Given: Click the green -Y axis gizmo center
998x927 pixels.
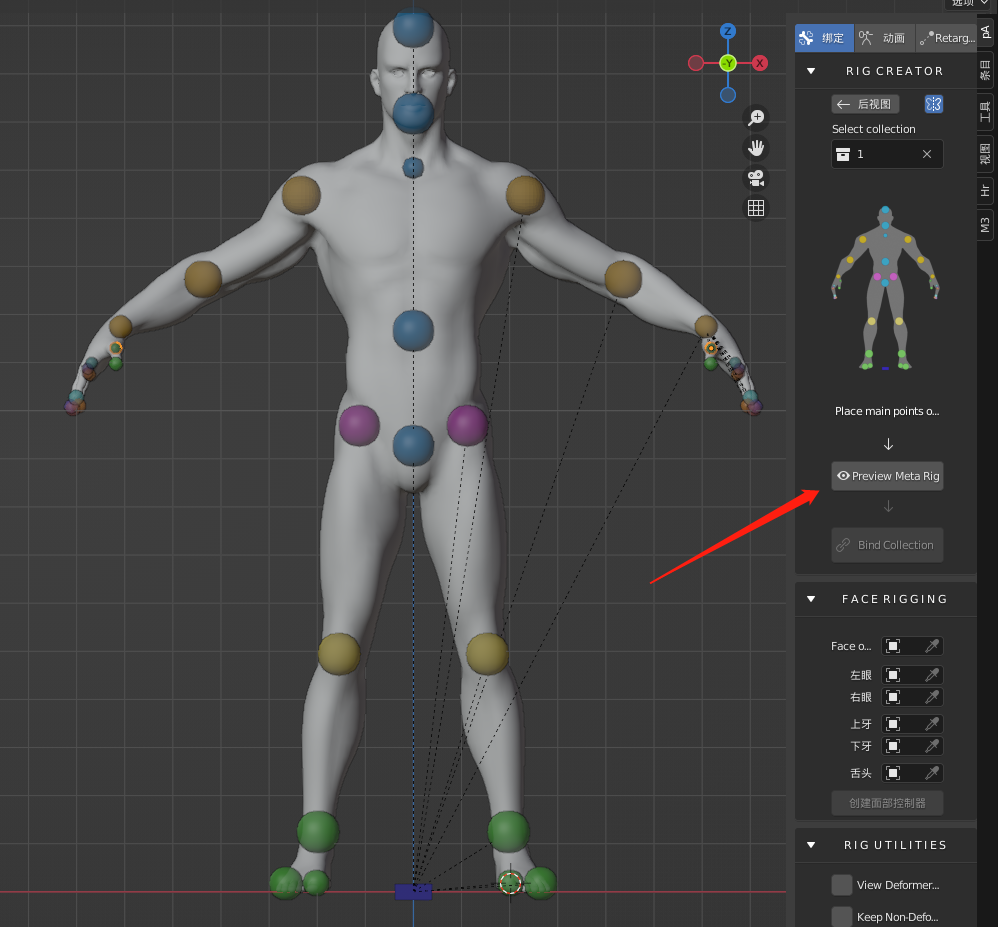Looking at the screenshot, I should pyautogui.click(x=727, y=63).
